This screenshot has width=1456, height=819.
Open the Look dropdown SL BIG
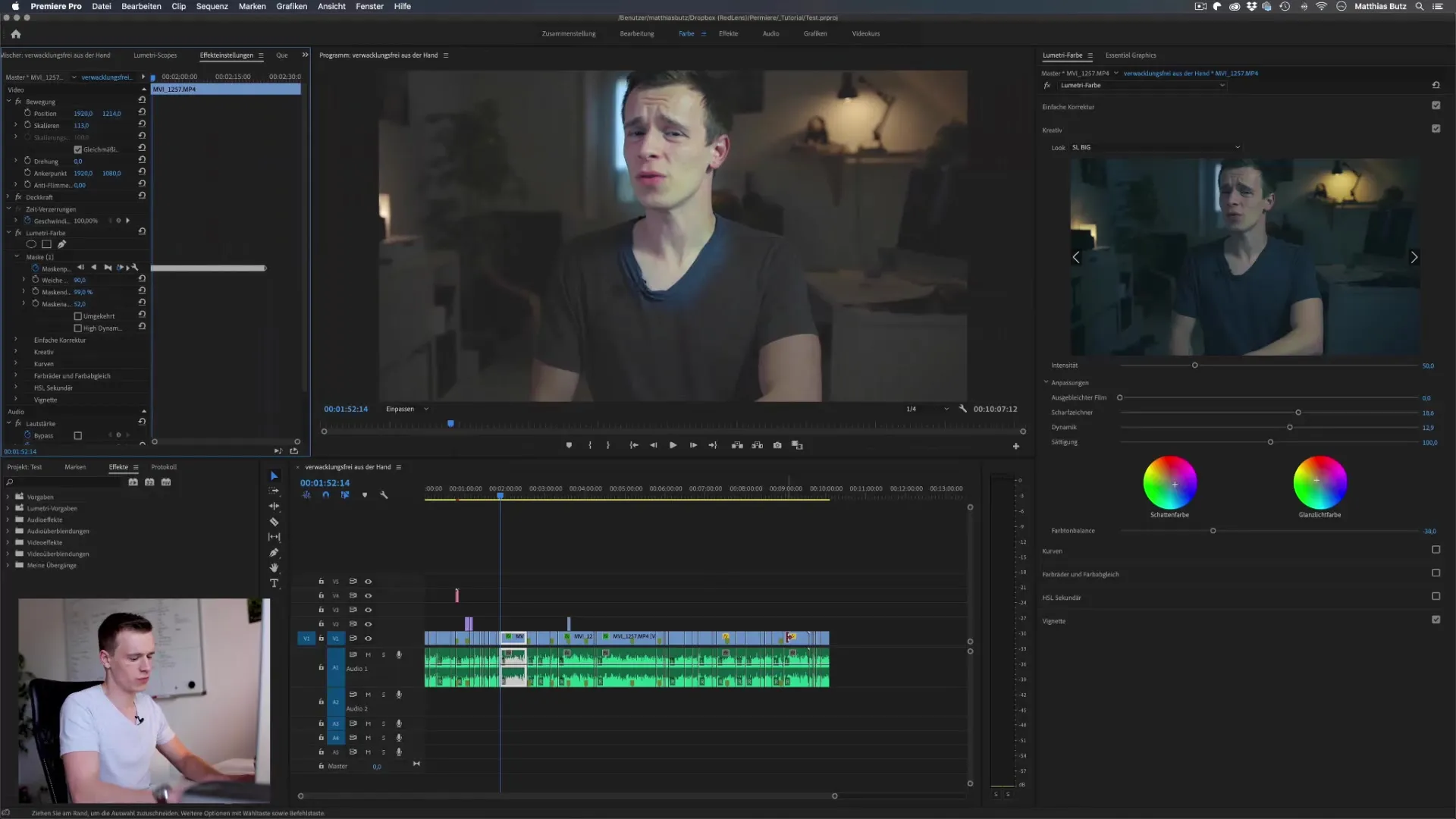coord(1156,147)
